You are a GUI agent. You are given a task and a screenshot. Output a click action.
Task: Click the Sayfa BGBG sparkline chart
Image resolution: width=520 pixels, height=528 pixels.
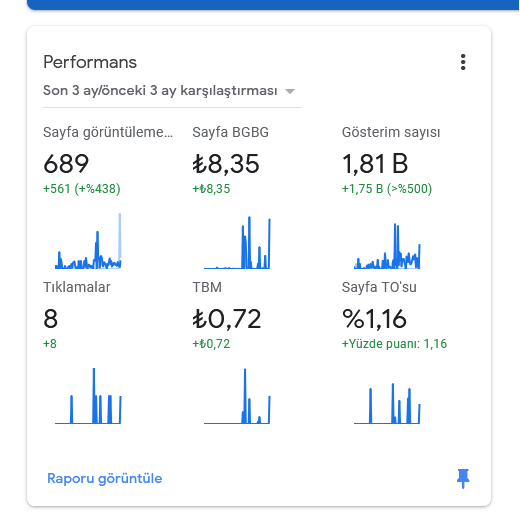click(237, 242)
